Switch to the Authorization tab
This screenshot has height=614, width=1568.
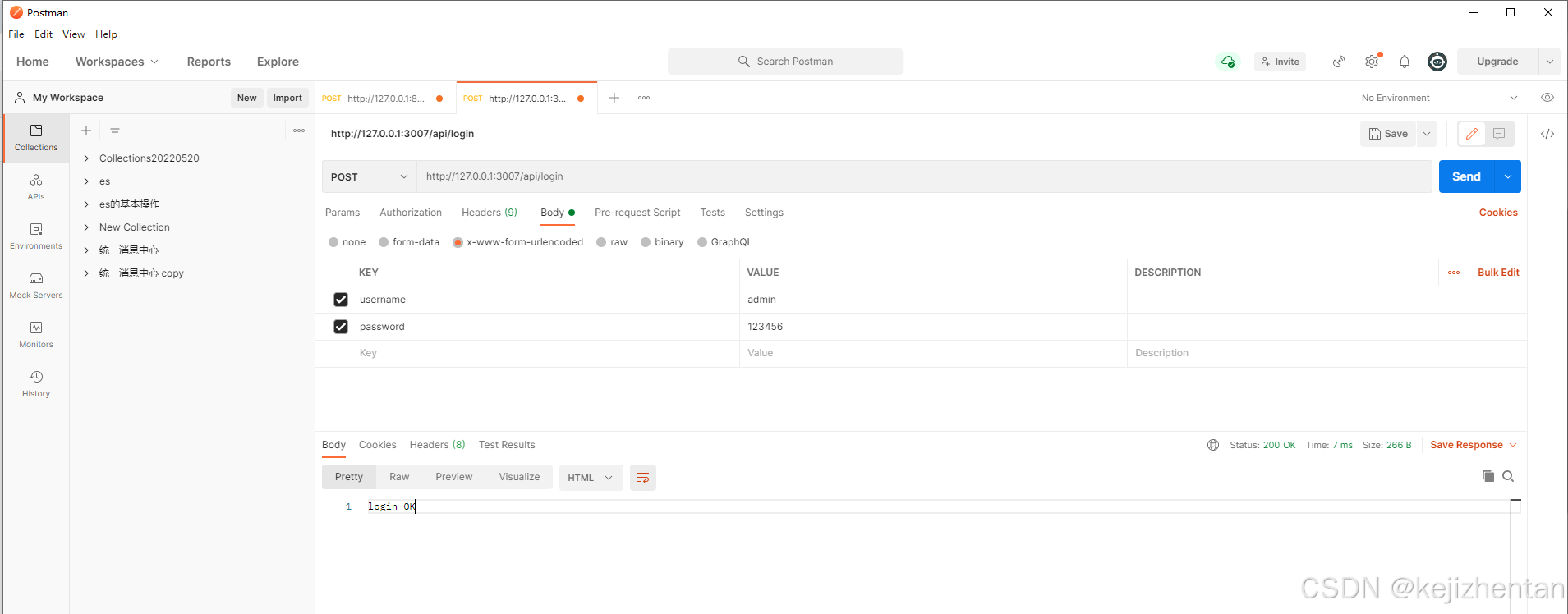pyautogui.click(x=411, y=213)
